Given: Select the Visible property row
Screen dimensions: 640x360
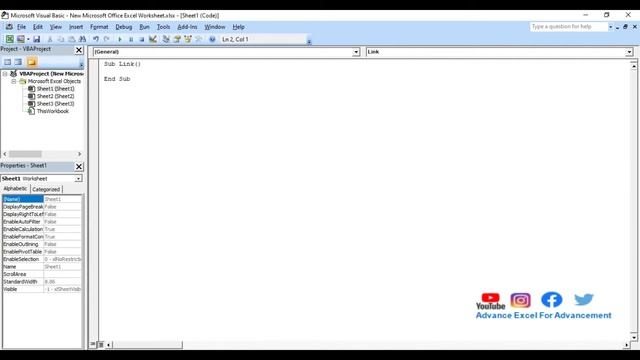Looking at the screenshot, I should click(42, 289).
